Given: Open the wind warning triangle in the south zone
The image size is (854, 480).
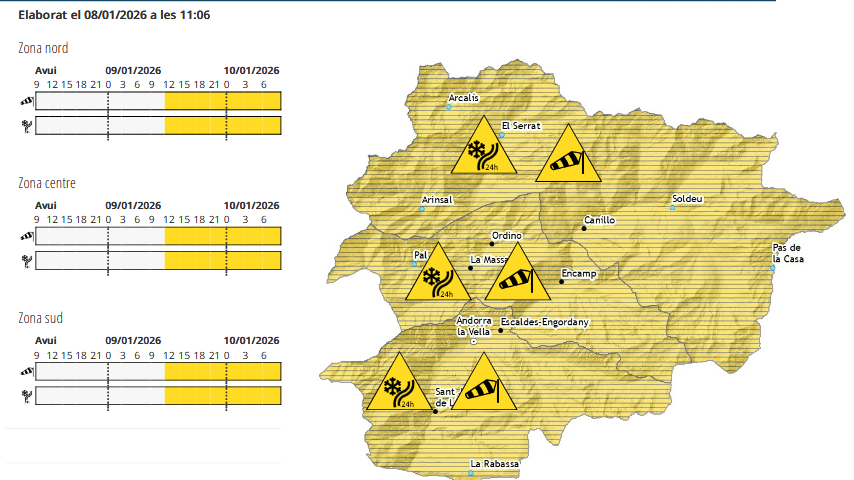Looking at the screenshot, I should [x=483, y=387].
